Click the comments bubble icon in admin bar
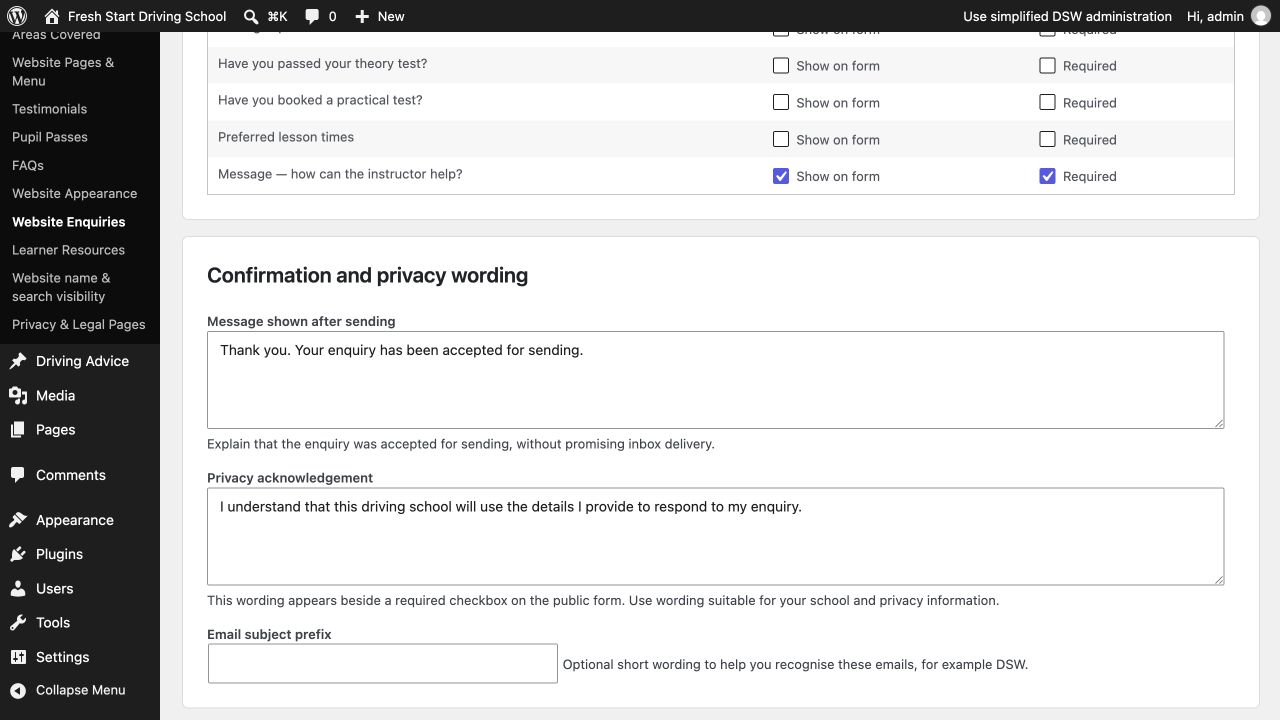Viewport: 1280px width, 720px height. 312,16
